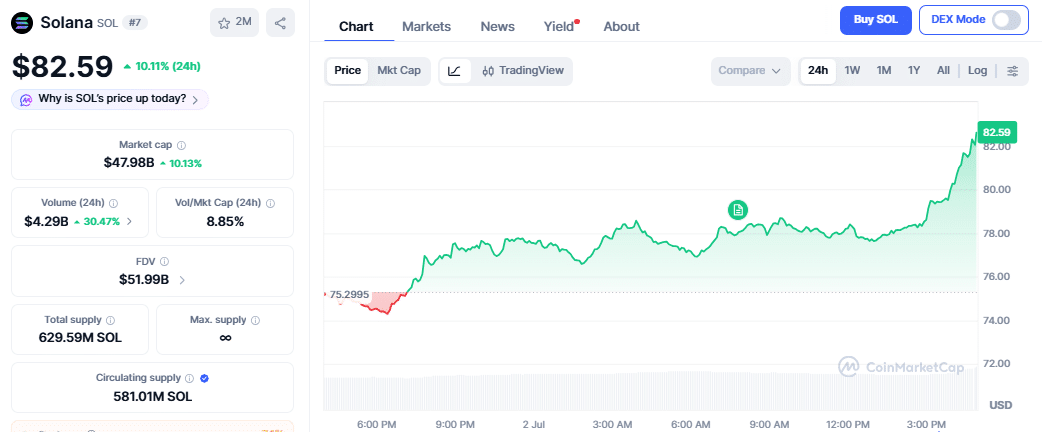Select the 24h time range
Viewport: 1042px width, 432px height.
pos(818,70)
